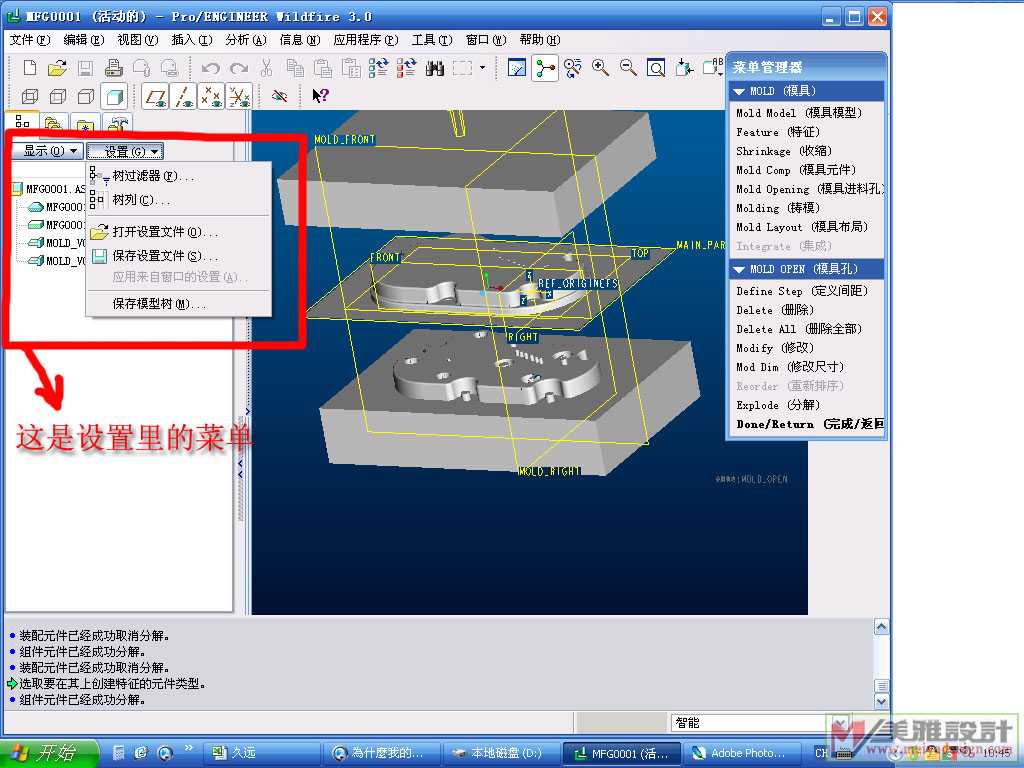
Task: Open the arrow next to the selection-box icon
Action: pyautogui.click(x=483, y=67)
